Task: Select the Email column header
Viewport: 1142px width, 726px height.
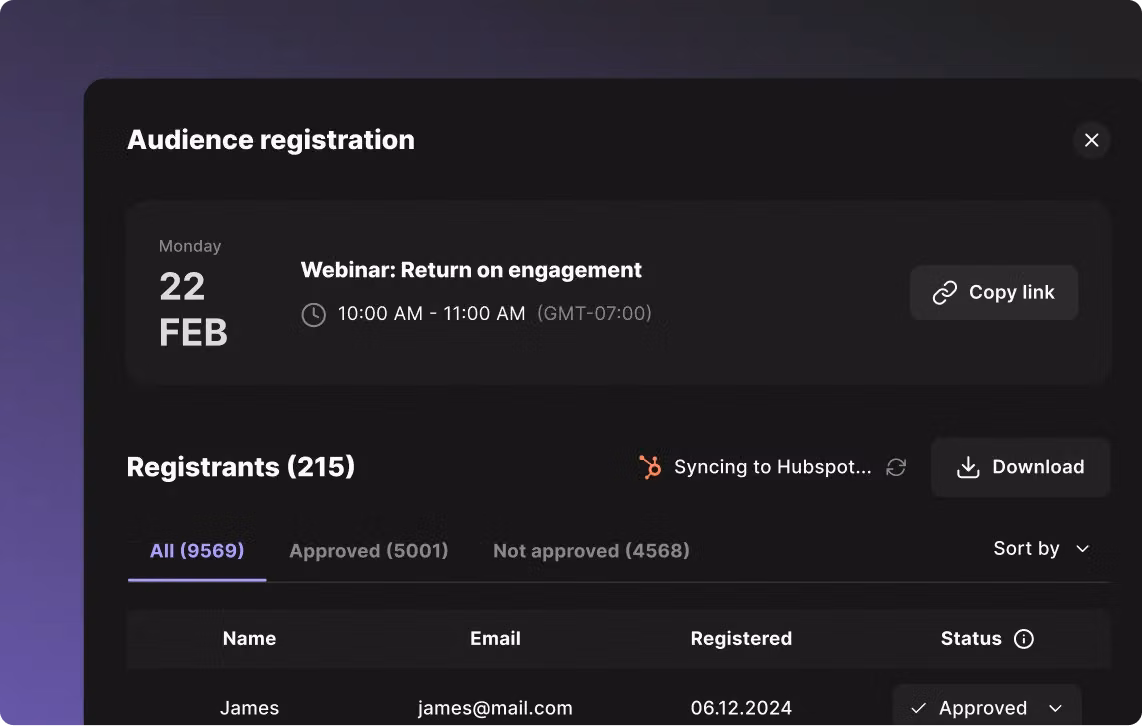Action: coord(495,638)
